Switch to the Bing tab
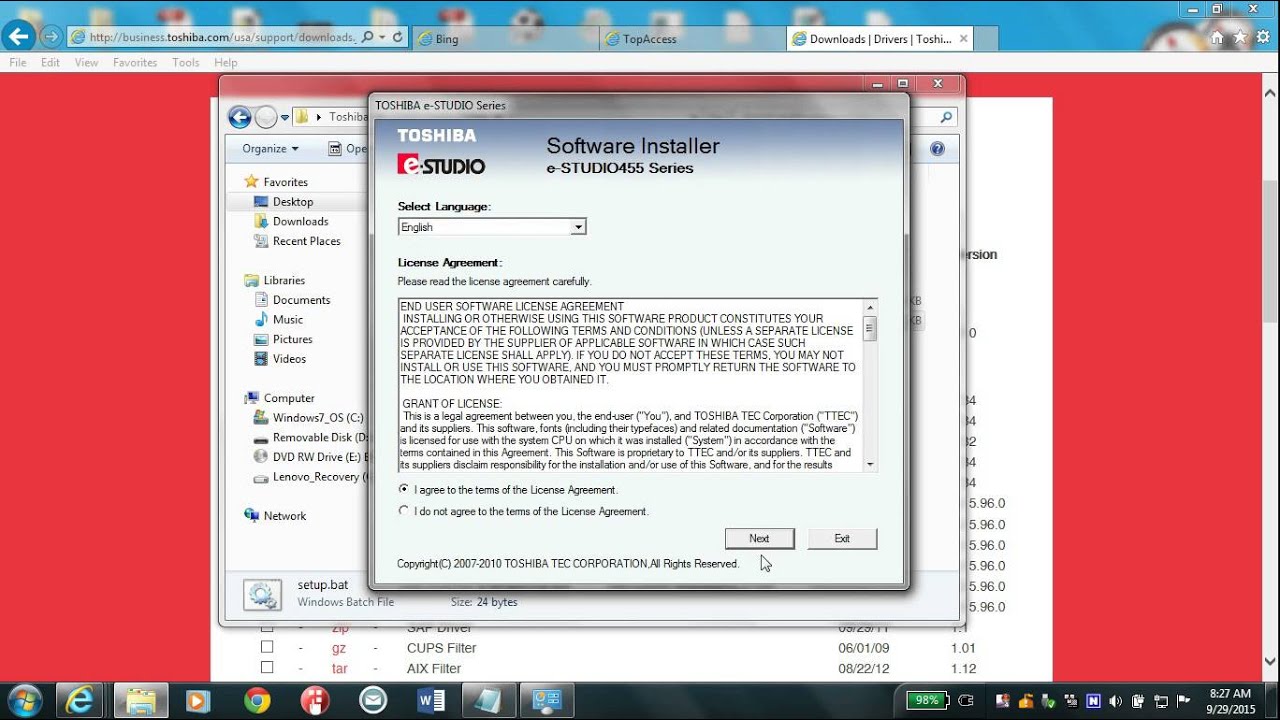Viewport: 1280px width, 720px height. coord(507,39)
